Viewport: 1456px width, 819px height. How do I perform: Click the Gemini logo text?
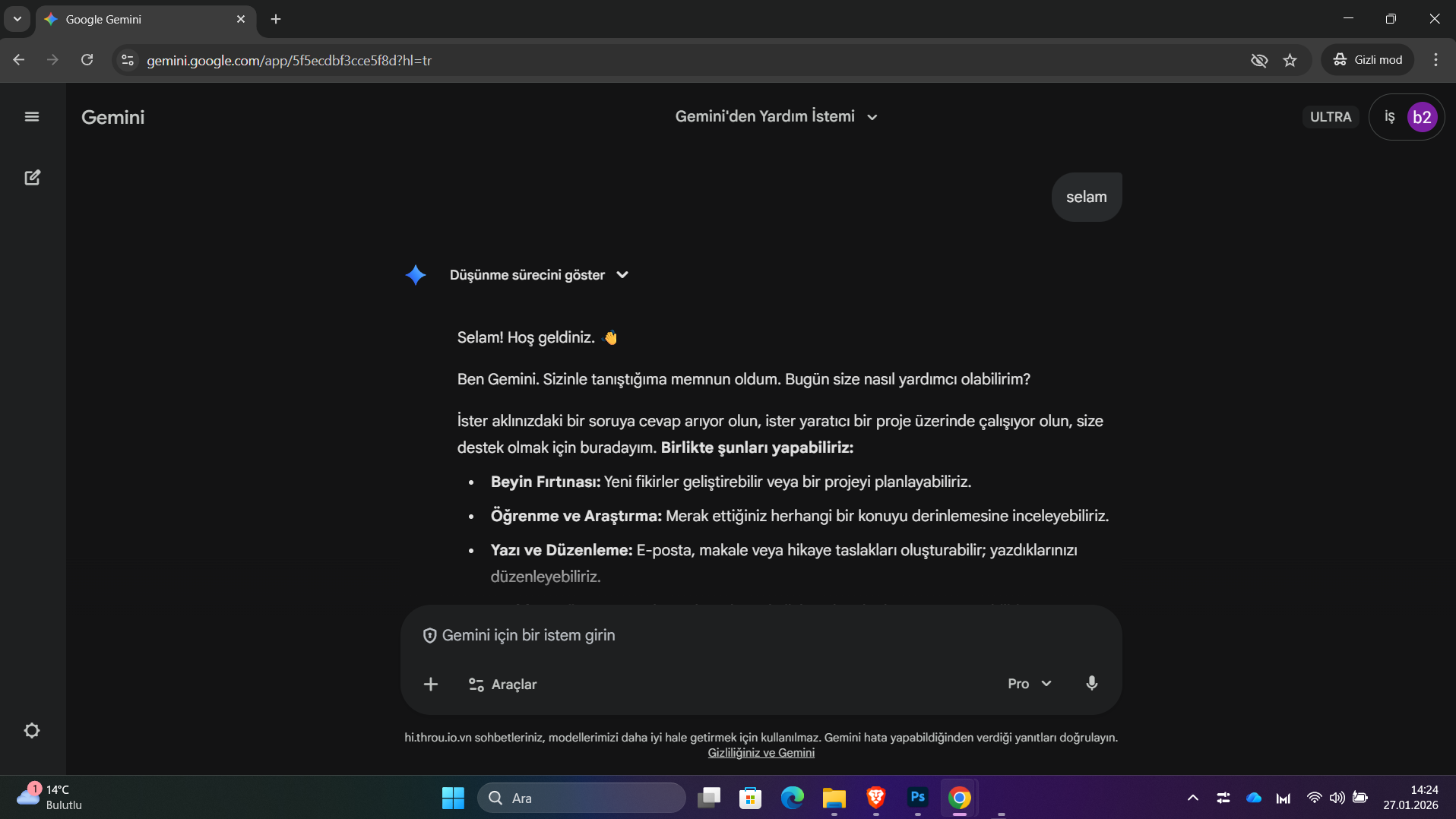coord(112,117)
